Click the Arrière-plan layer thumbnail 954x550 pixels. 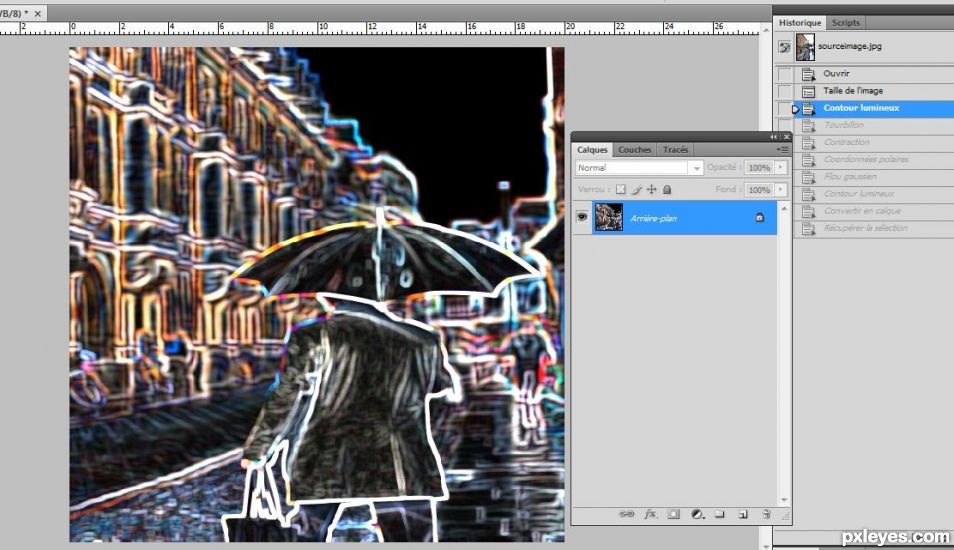pyautogui.click(x=608, y=217)
